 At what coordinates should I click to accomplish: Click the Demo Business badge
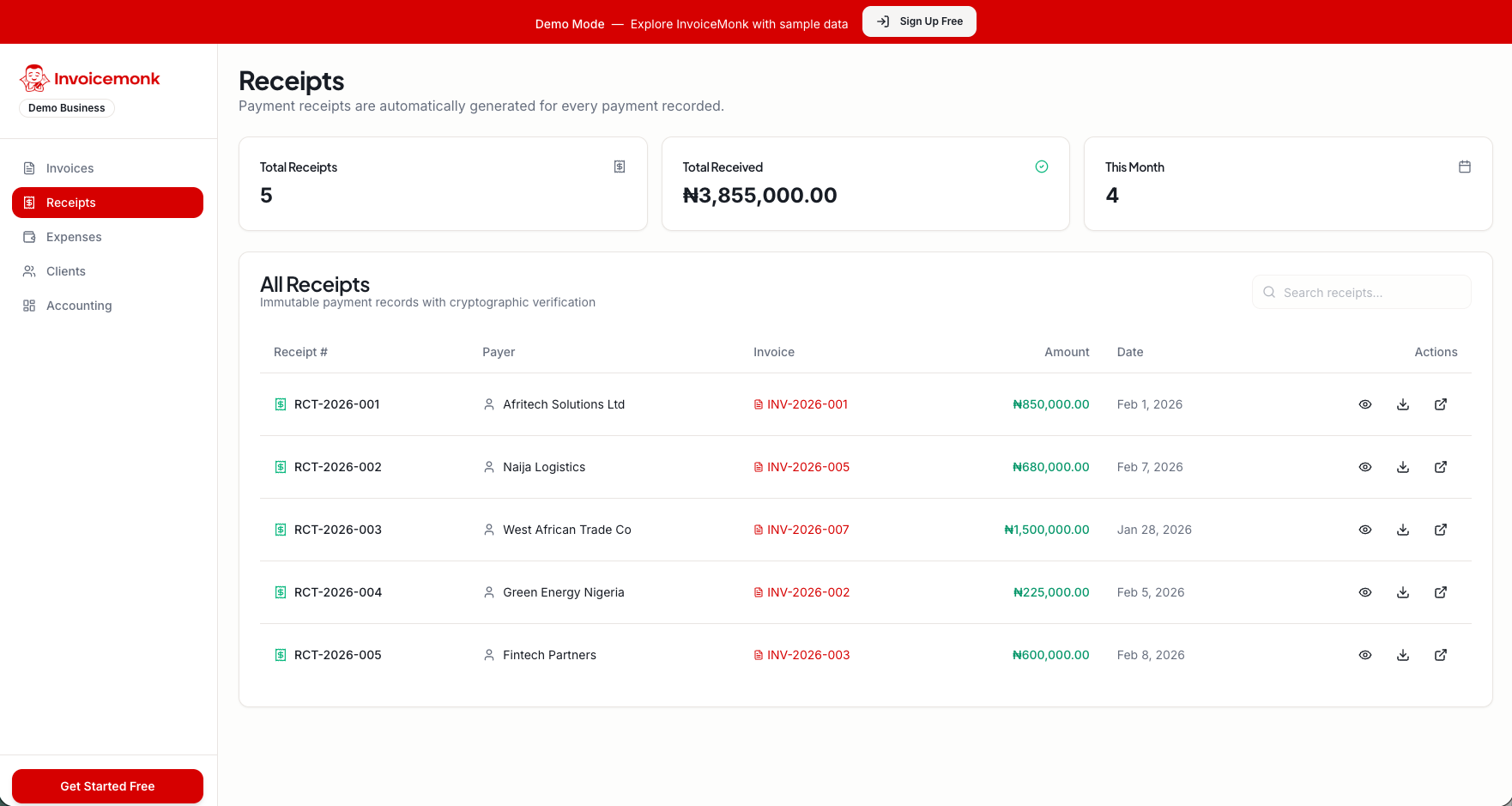point(67,108)
